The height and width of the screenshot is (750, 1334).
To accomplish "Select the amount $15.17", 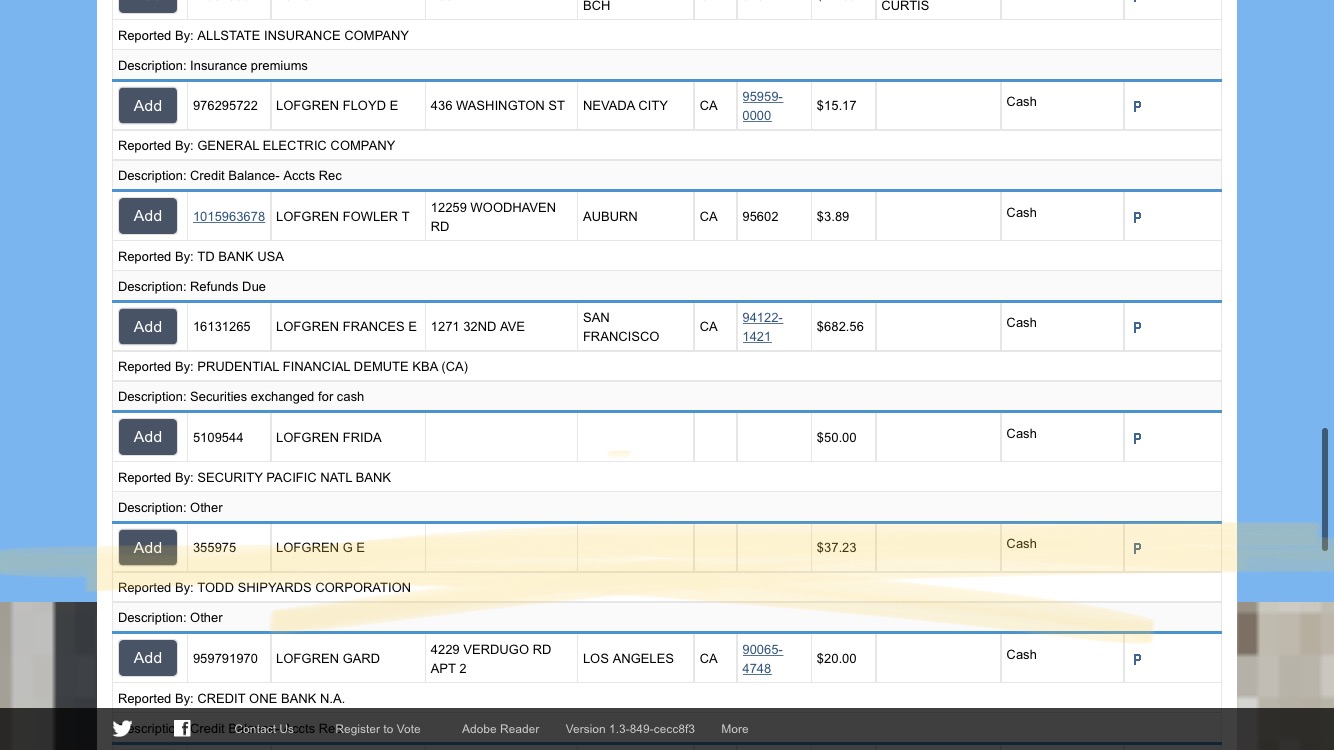I will click(x=836, y=106).
